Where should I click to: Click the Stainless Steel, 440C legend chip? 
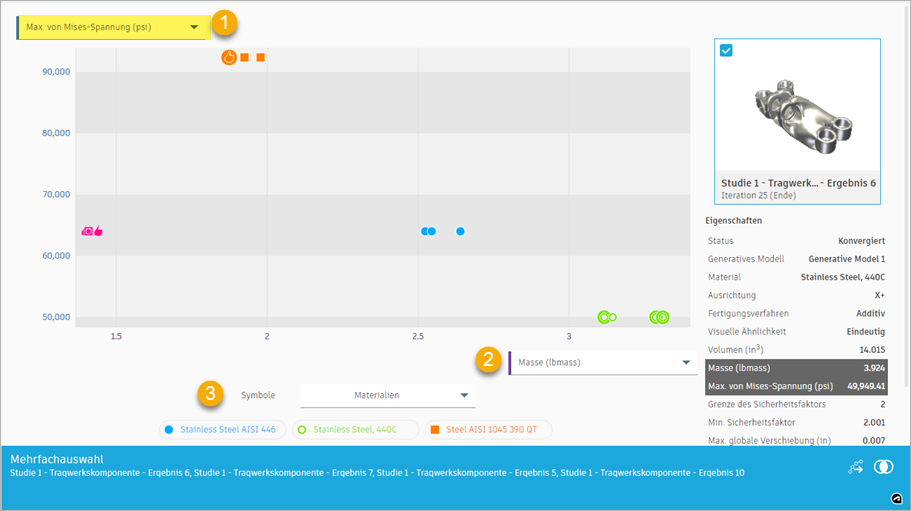click(x=356, y=430)
